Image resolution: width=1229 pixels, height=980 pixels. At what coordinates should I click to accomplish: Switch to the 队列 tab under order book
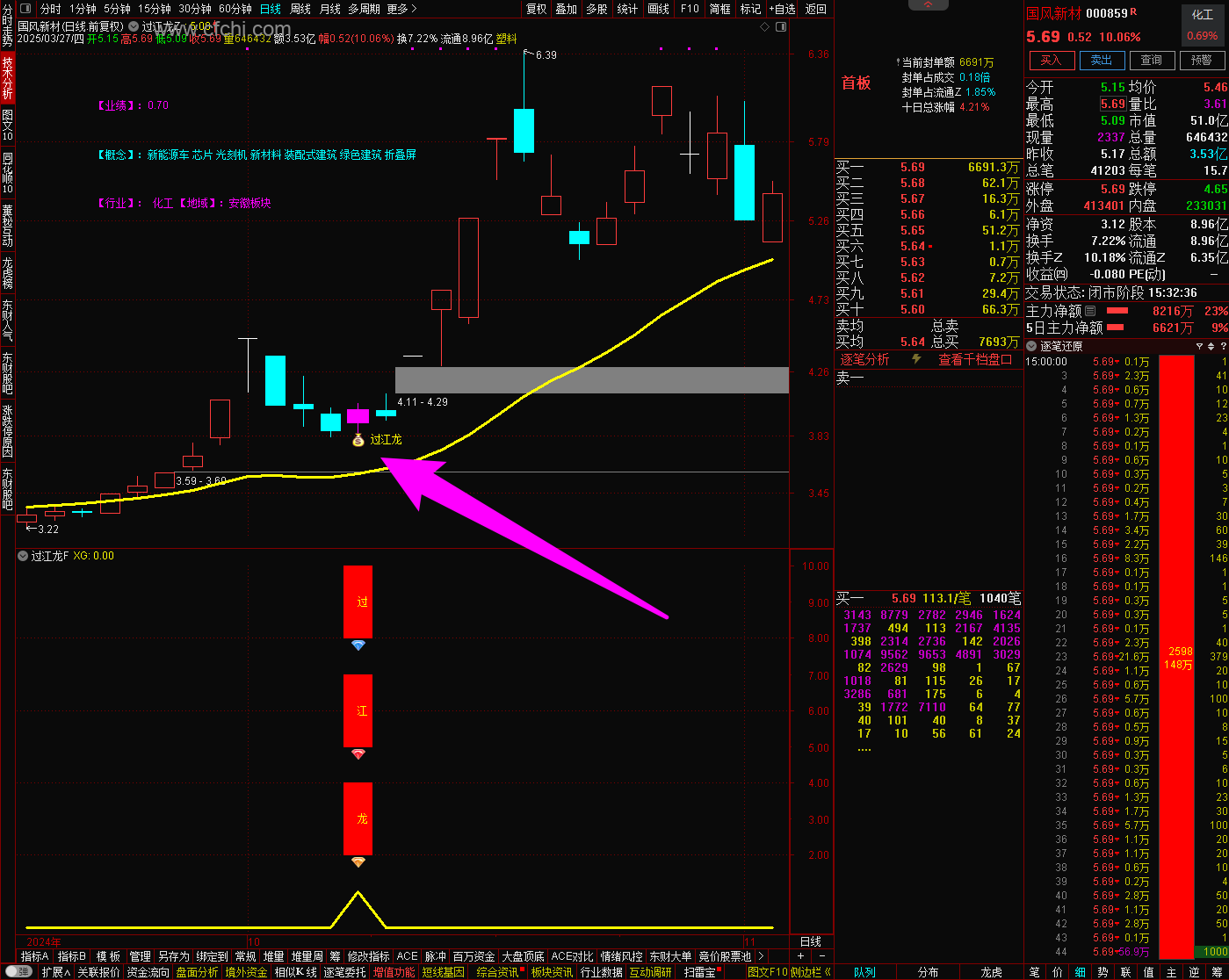pos(864,972)
